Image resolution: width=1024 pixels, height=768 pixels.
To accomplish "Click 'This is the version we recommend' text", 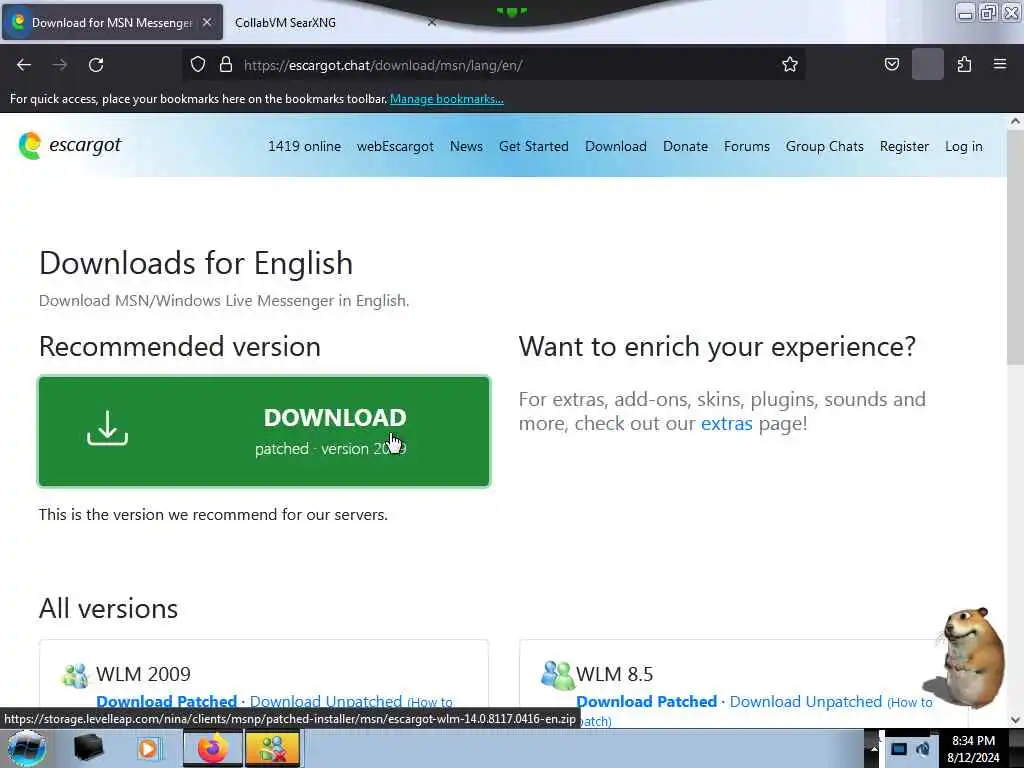I will point(213,515).
